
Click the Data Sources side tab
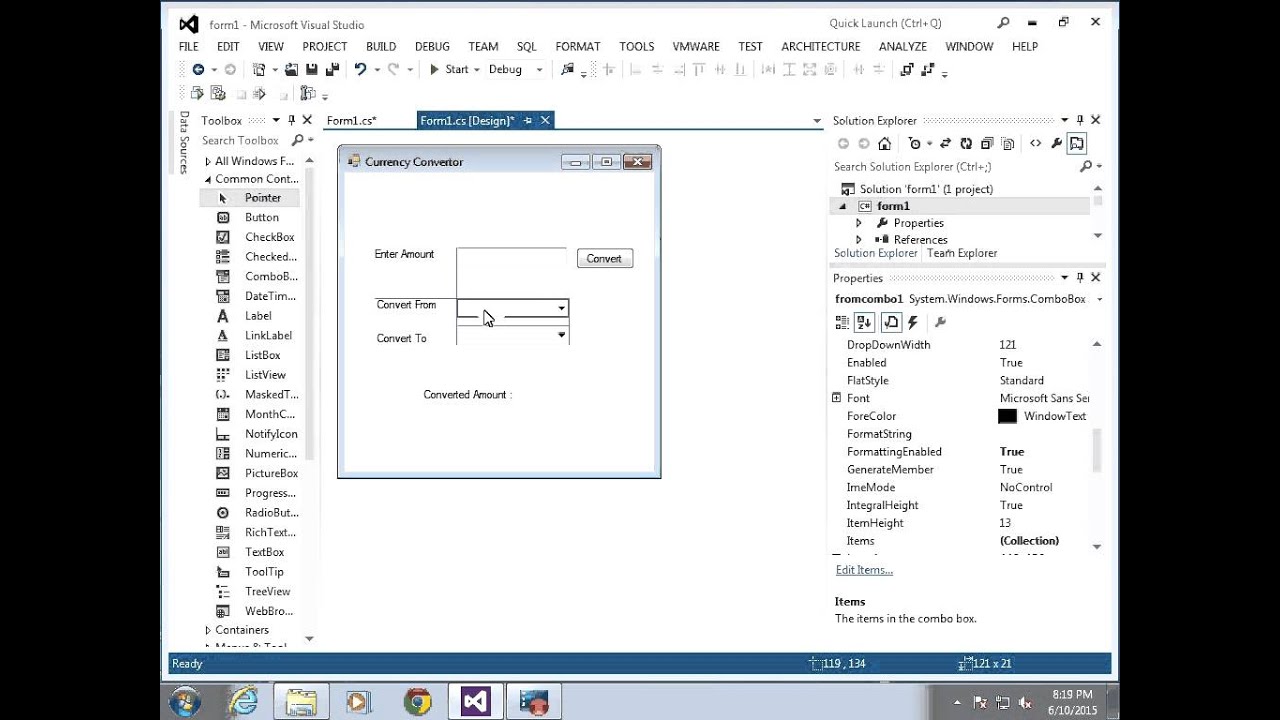coord(184,143)
